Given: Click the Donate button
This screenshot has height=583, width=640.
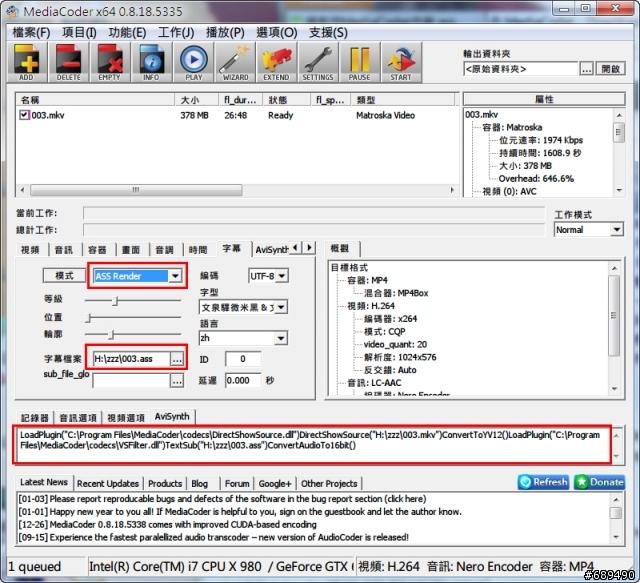Looking at the screenshot, I should pos(599,482).
